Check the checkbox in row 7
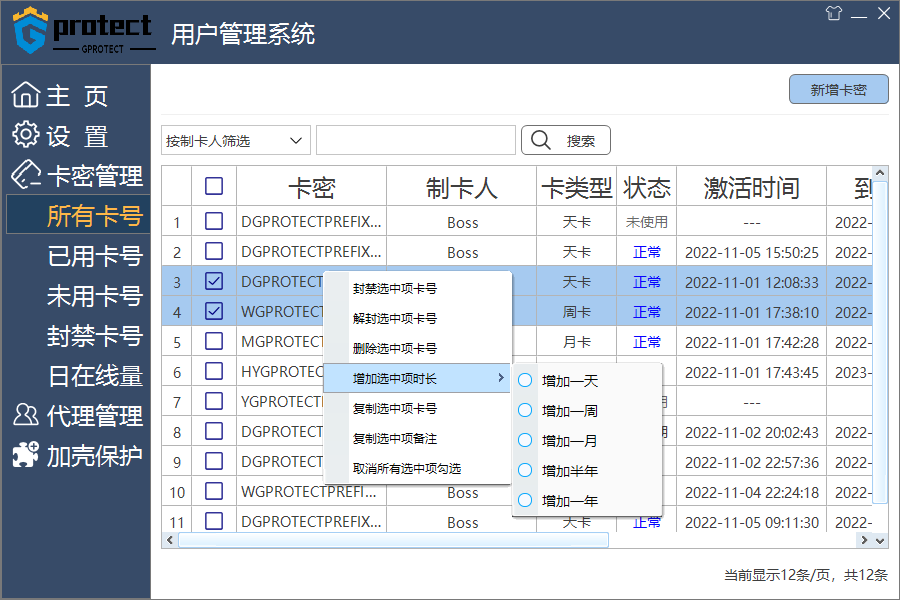900x600 pixels. coord(214,401)
